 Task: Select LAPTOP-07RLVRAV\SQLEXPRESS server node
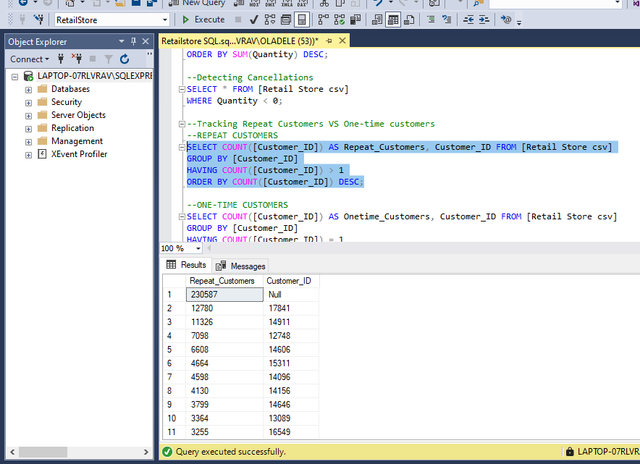94,75
